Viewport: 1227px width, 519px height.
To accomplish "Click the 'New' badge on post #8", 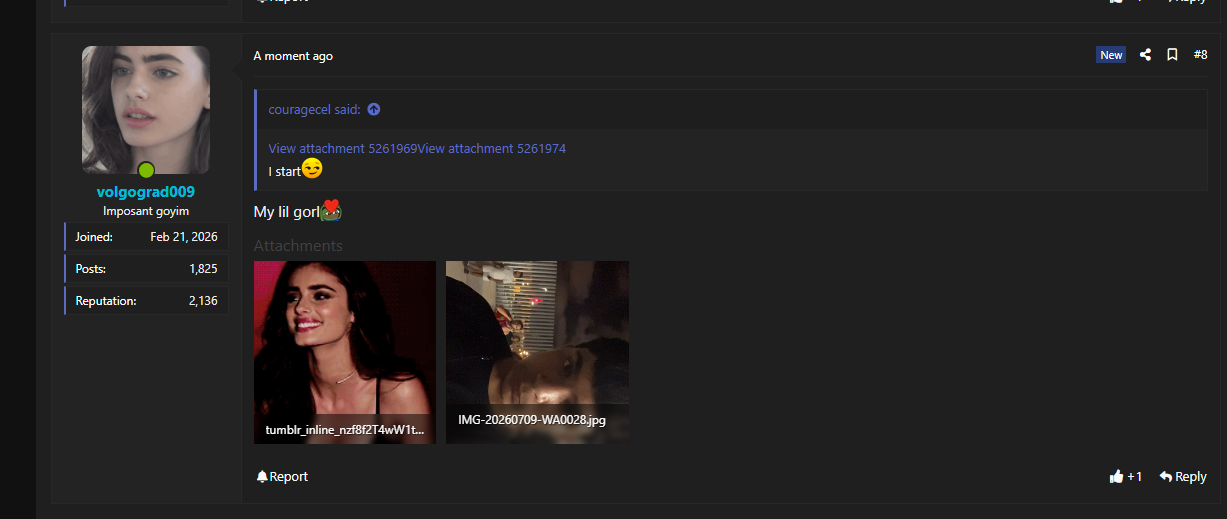I will point(1111,55).
